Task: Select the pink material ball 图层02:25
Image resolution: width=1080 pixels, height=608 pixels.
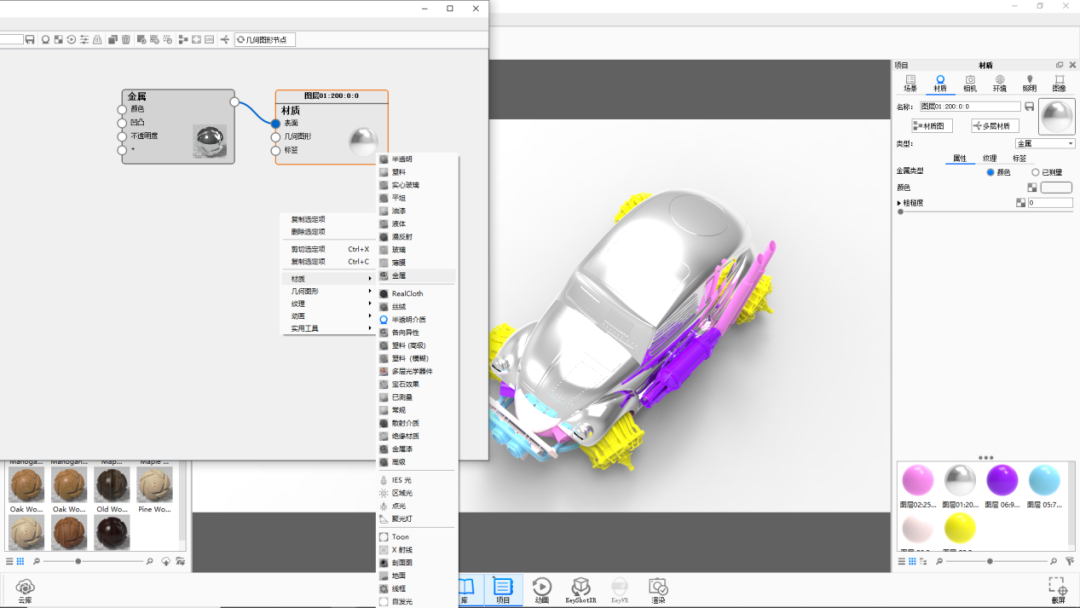Action: point(917,481)
